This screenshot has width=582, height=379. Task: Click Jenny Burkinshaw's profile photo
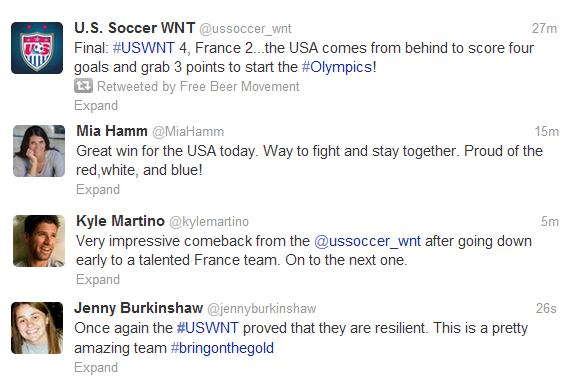(37, 328)
